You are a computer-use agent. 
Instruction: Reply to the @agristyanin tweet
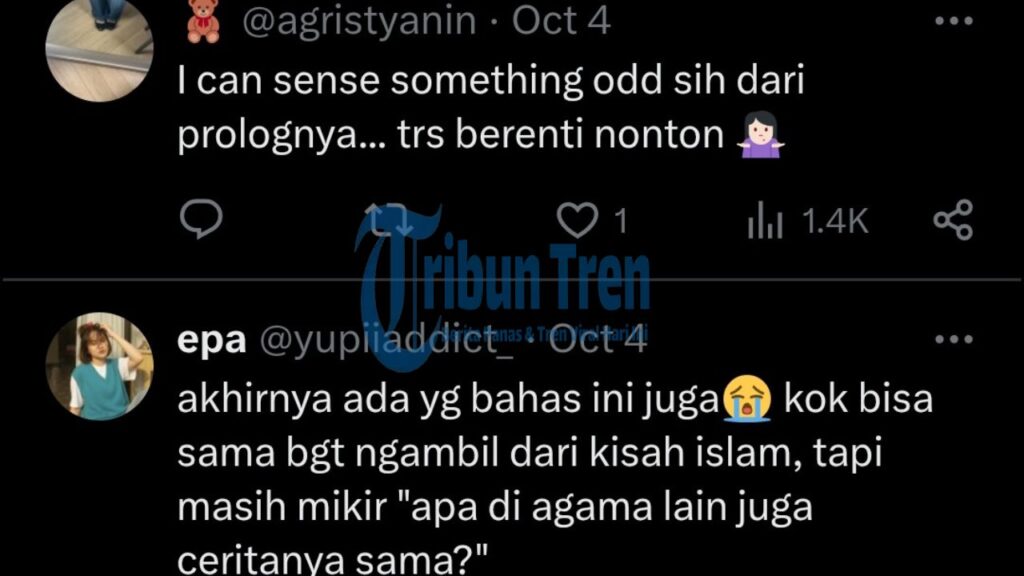point(202,219)
